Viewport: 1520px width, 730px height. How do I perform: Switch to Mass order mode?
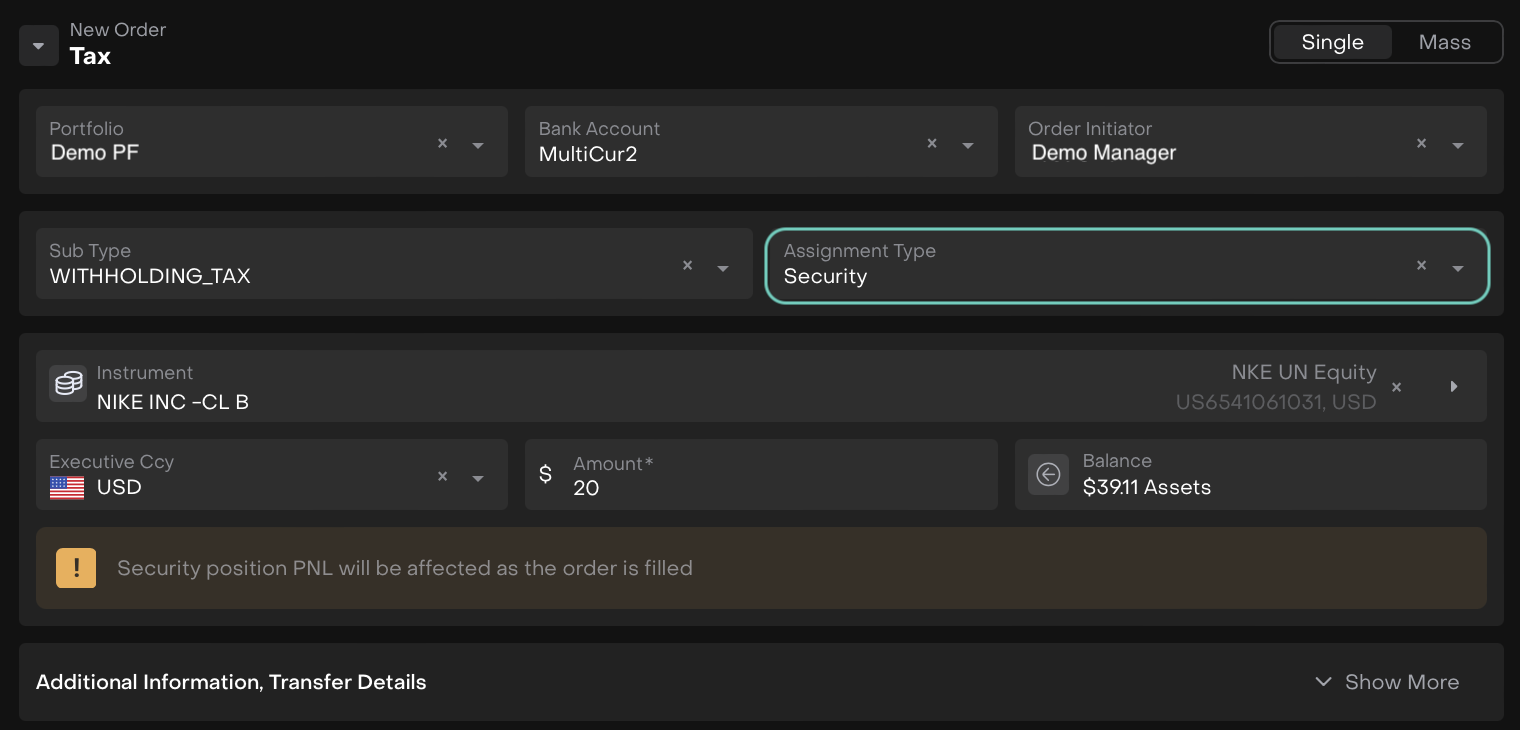[x=1444, y=42]
